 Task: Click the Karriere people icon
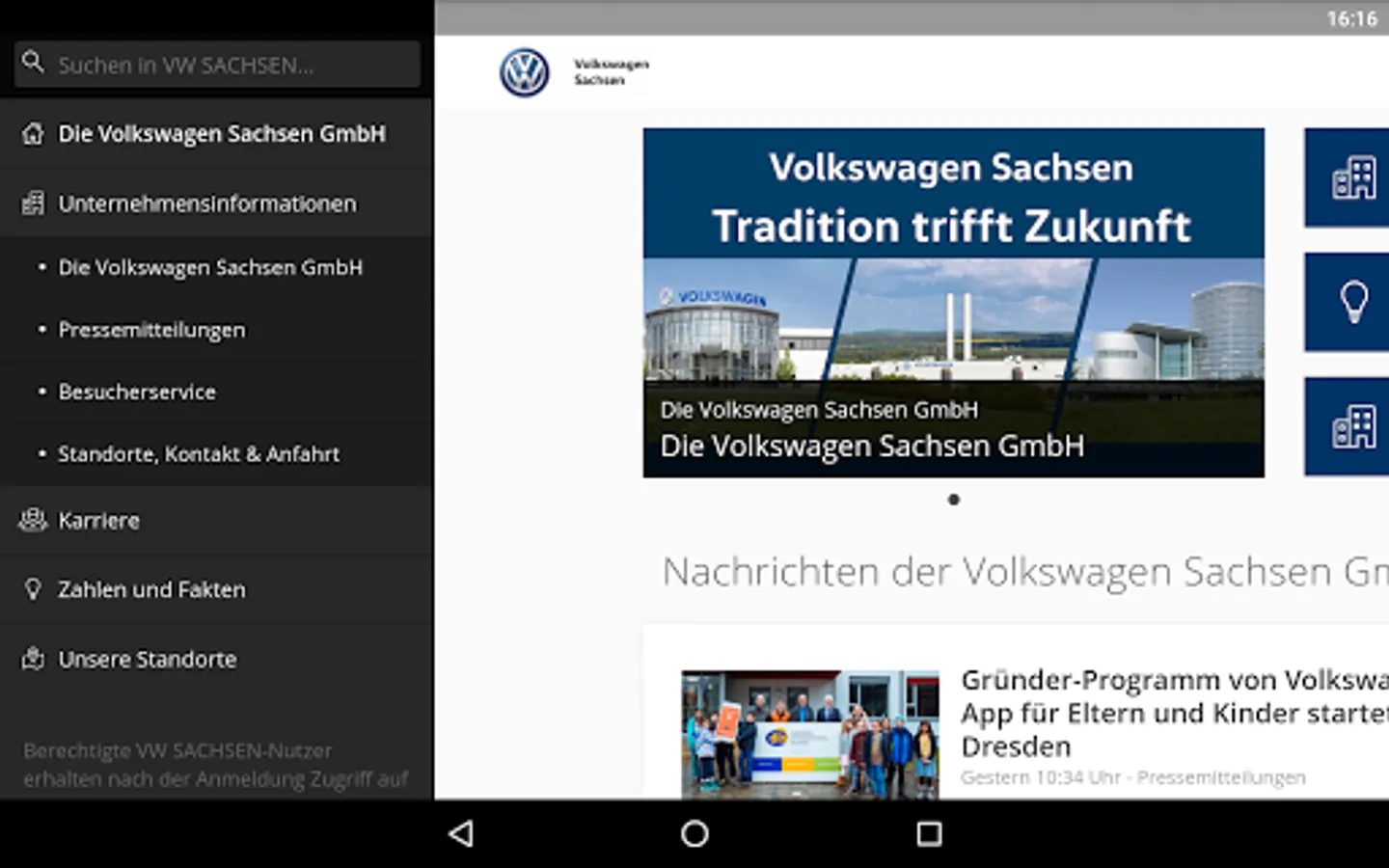tap(33, 520)
